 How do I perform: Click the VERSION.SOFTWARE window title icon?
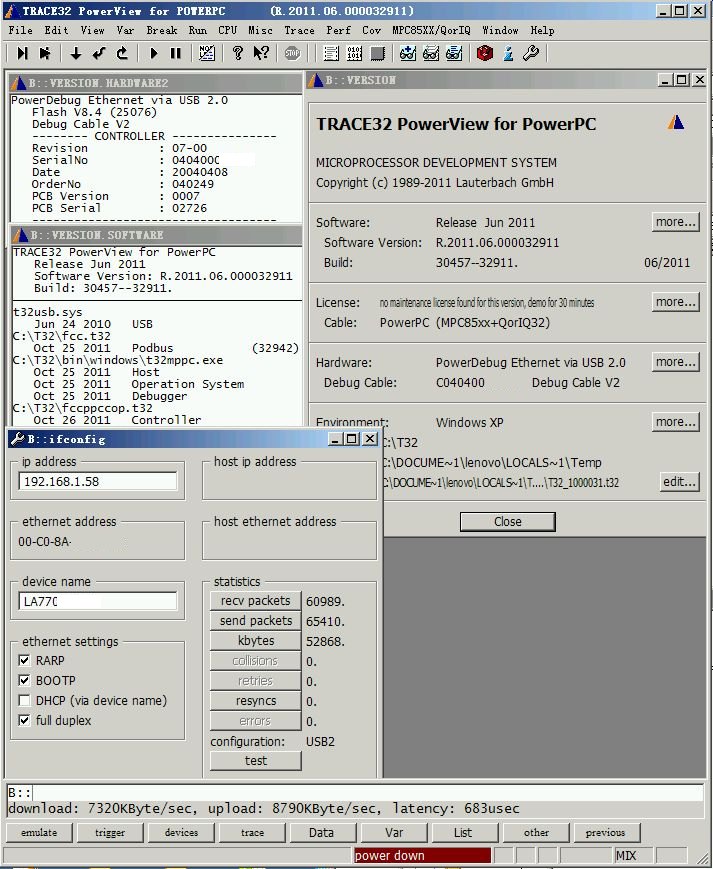[20, 235]
